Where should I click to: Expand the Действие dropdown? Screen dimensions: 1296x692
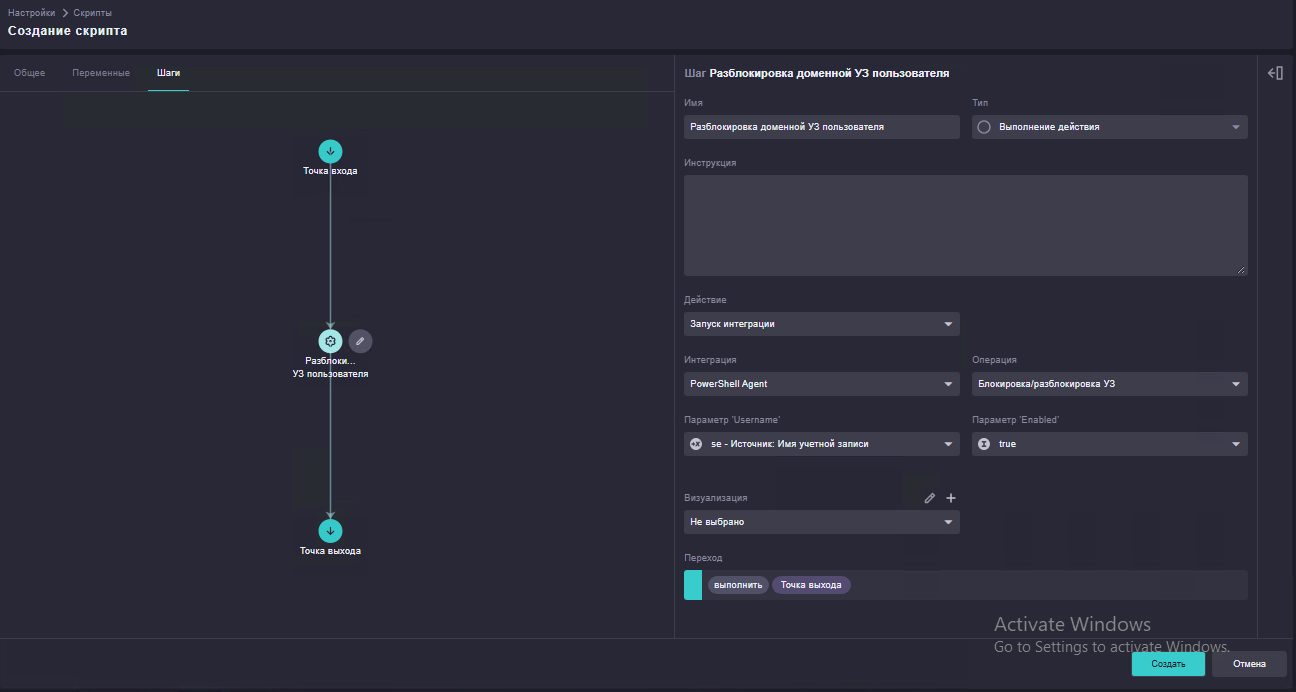[822, 324]
